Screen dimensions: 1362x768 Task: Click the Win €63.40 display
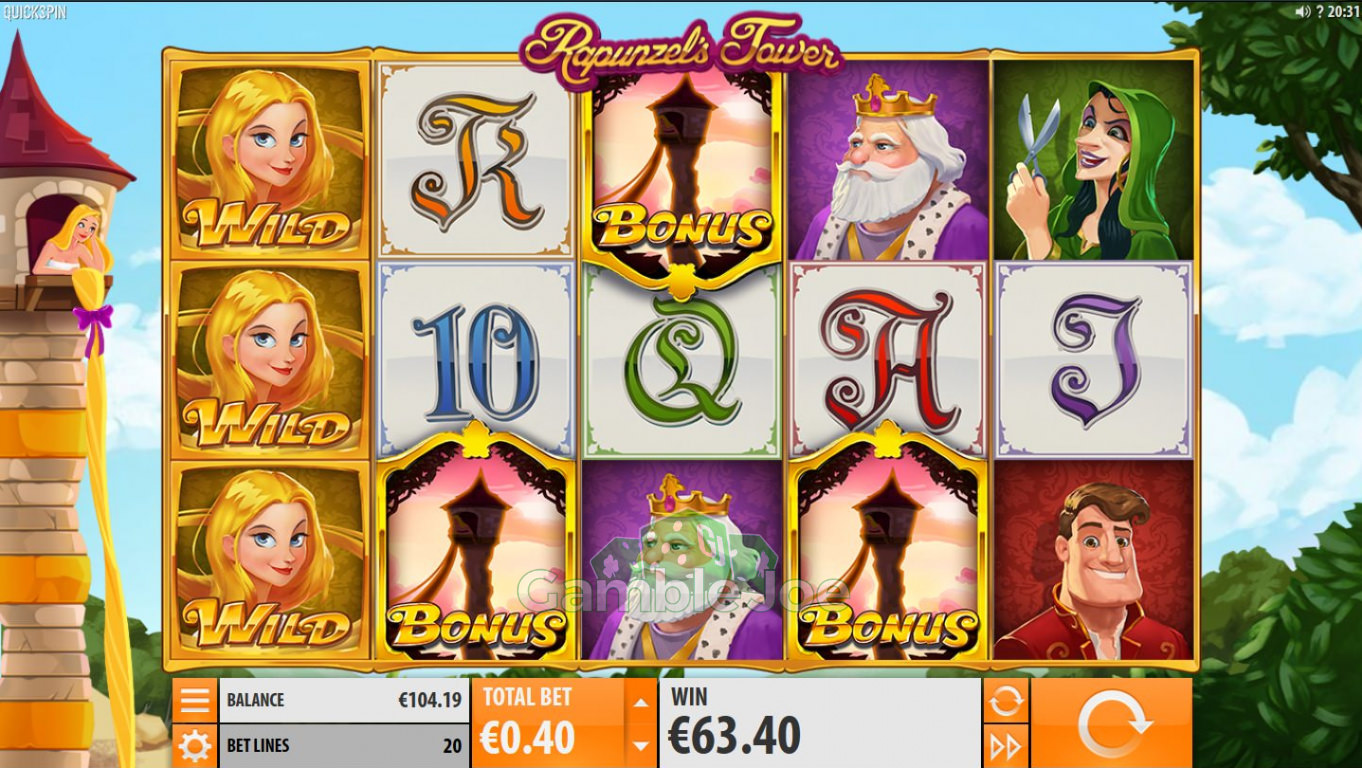tap(820, 723)
